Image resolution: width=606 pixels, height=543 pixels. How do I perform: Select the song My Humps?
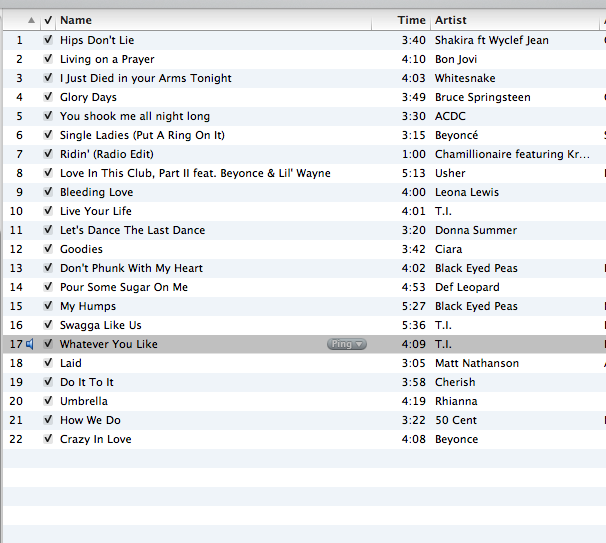tap(88, 306)
